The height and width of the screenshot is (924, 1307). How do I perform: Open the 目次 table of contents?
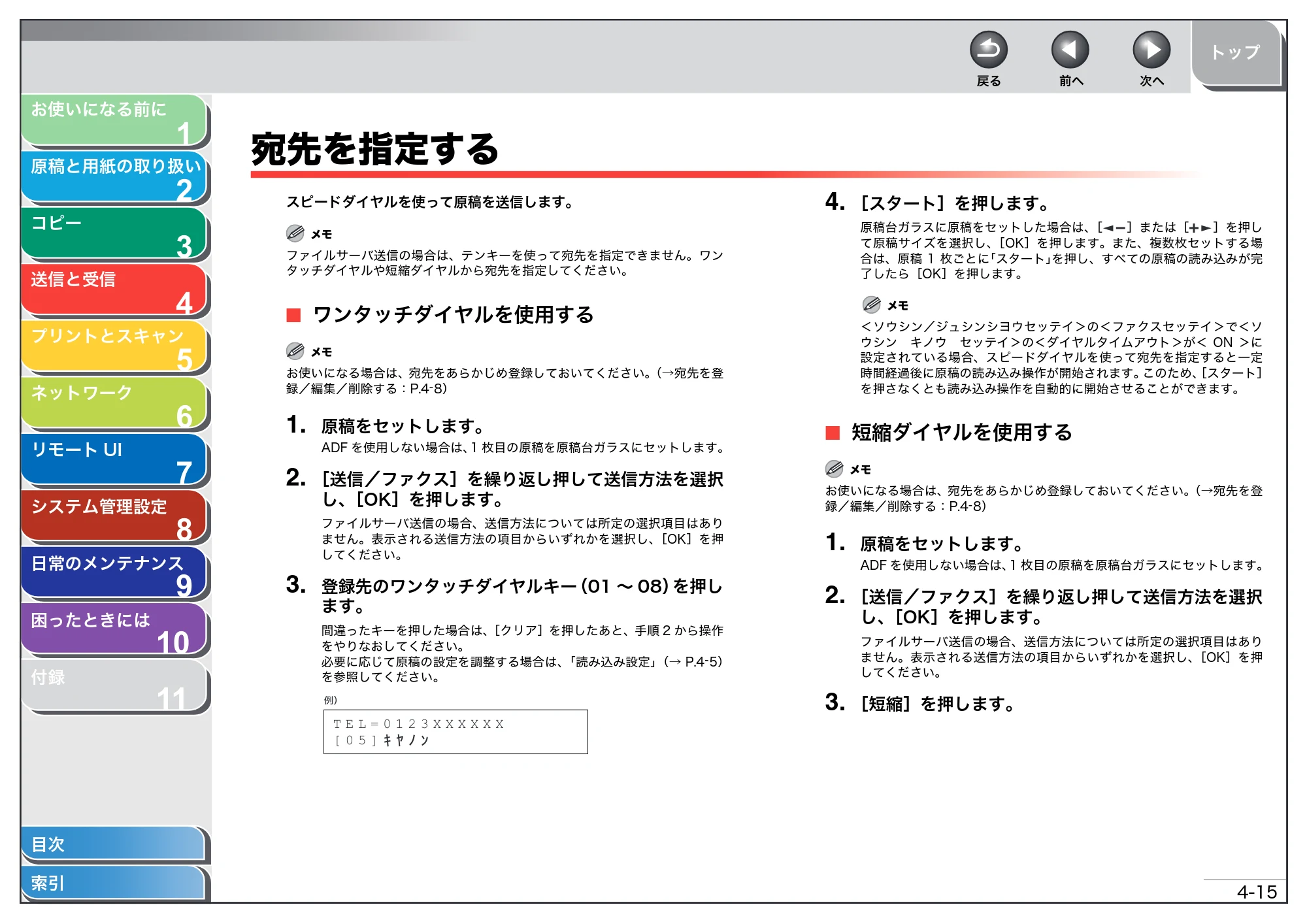click(x=113, y=844)
